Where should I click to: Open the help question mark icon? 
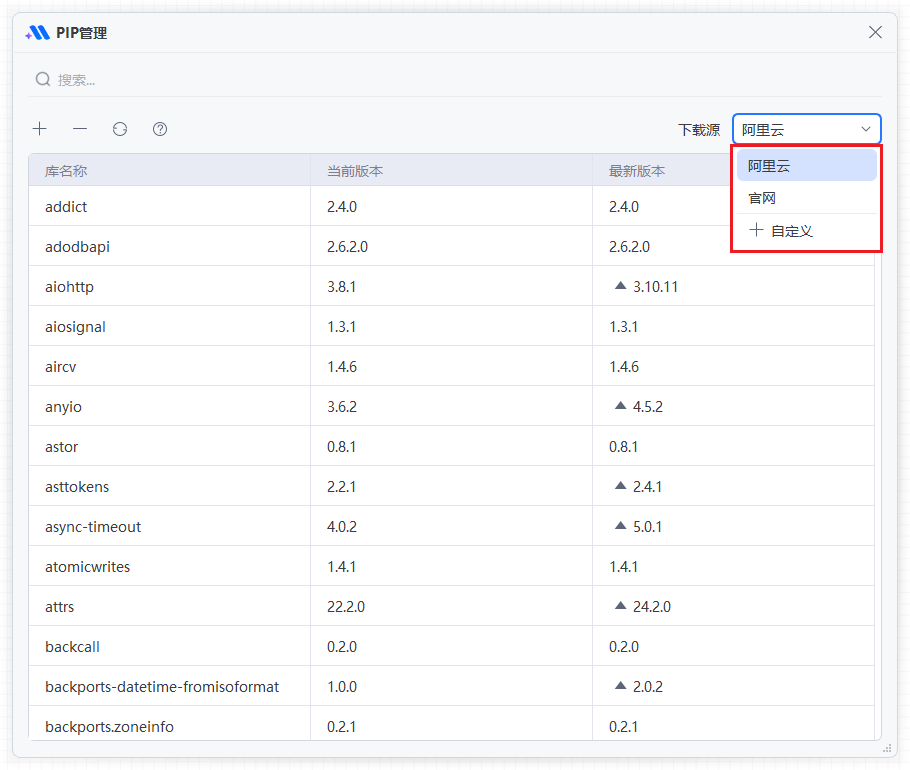pyautogui.click(x=160, y=129)
